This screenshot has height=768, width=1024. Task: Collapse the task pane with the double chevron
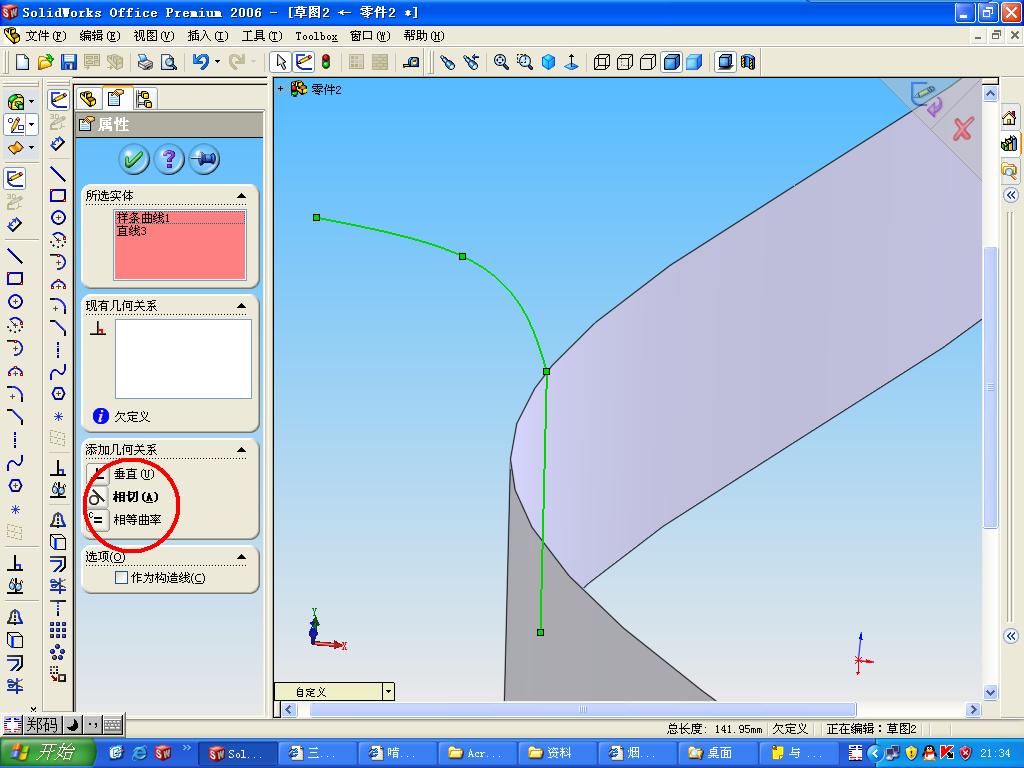click(x=1010, y=195)
